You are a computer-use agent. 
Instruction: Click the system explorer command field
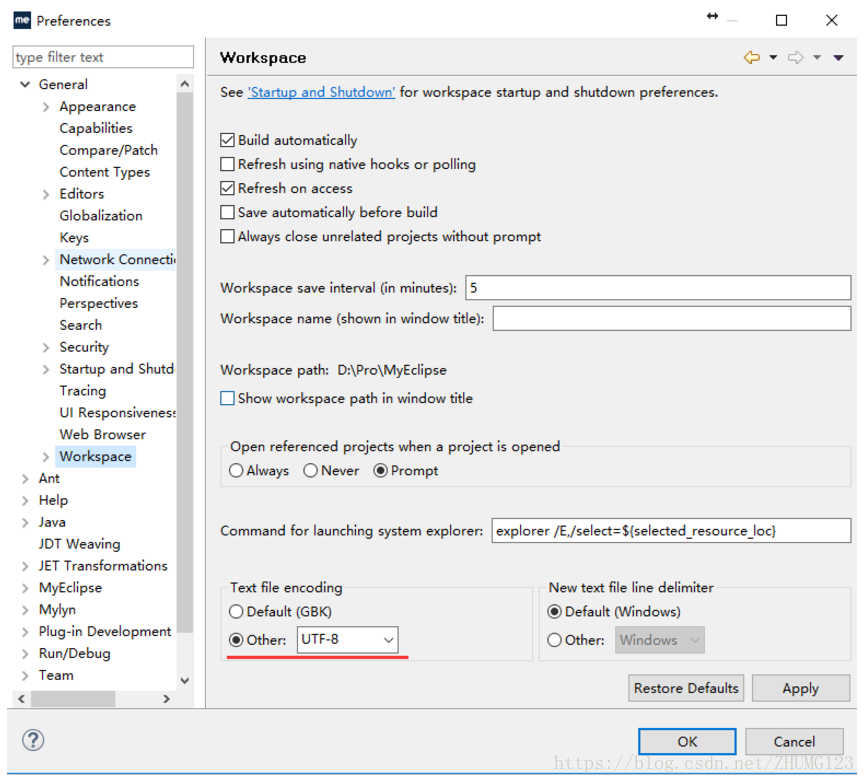point(671,530)
